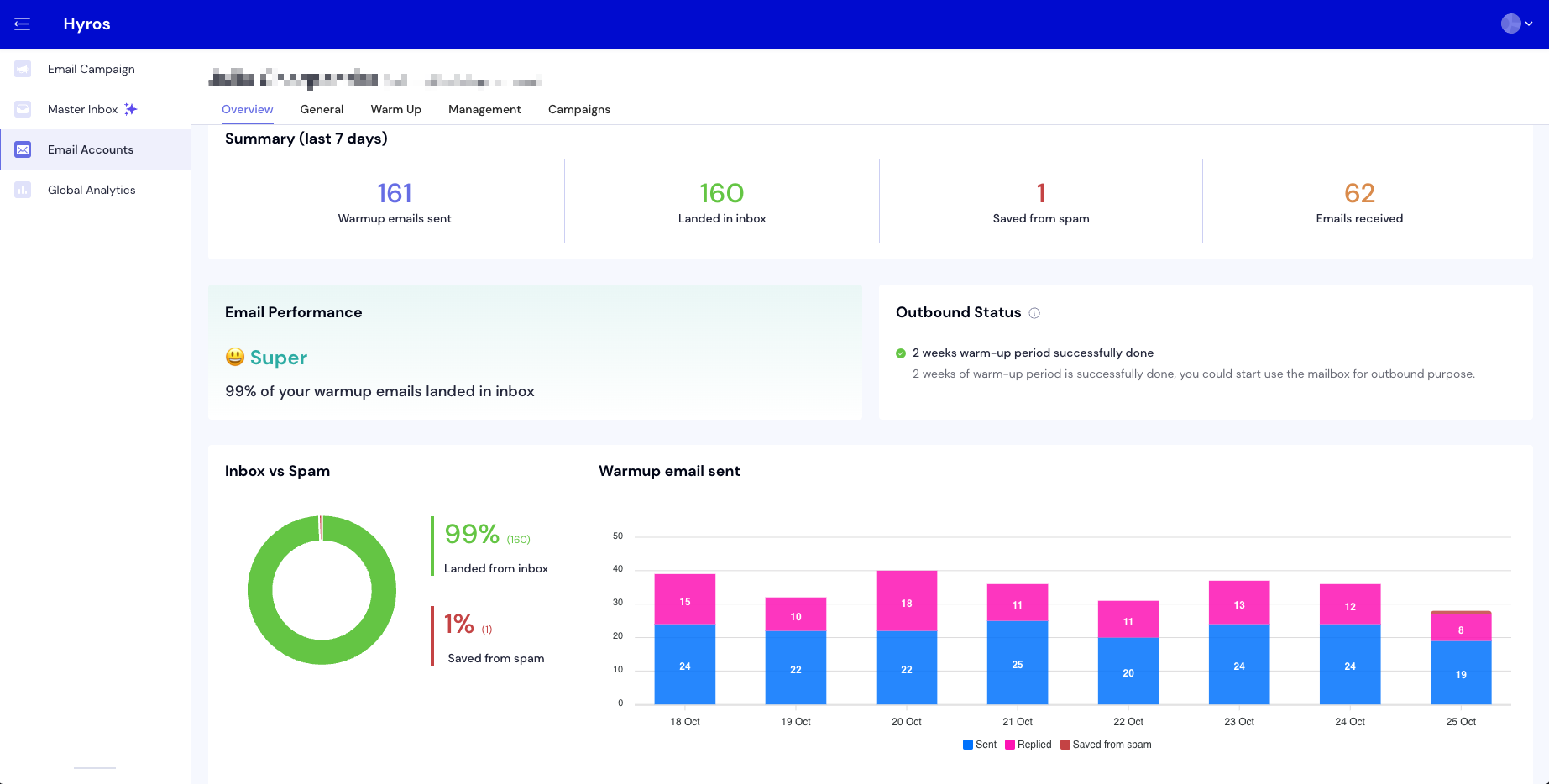This screenshot has width=1549, height=784.
Task: Click the user avatar in header
Action: (x=1510, y=24)
